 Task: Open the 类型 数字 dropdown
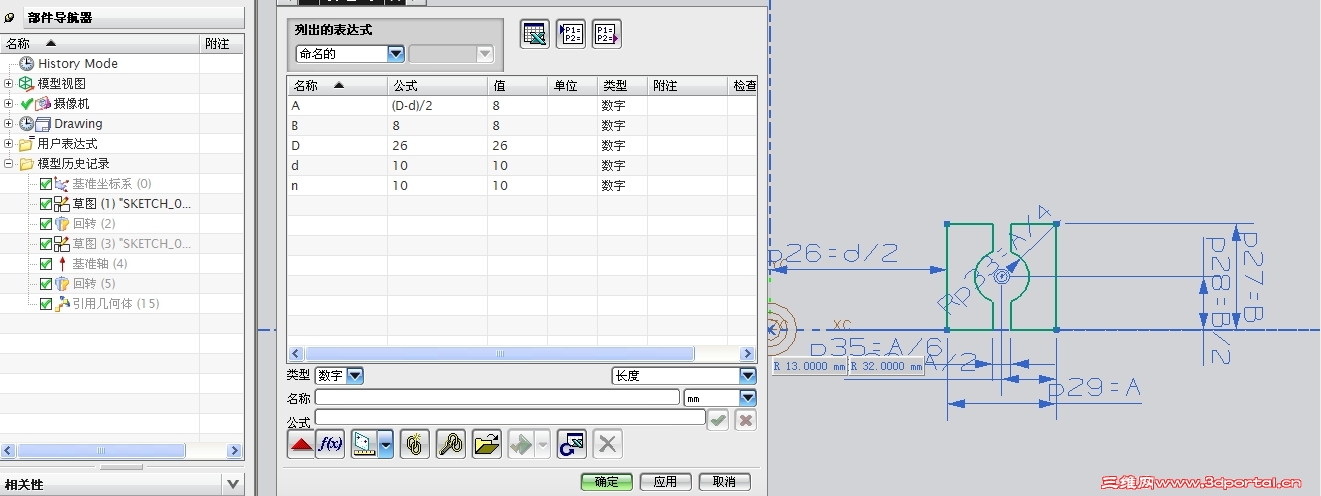tap(354, 376)
